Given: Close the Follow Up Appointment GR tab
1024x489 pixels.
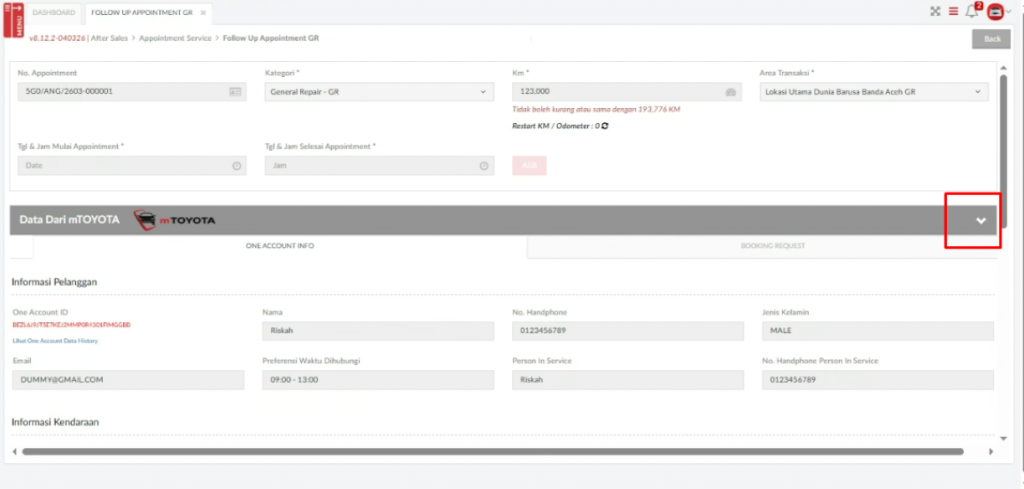Looking at the screenshot, I should tap(202, 12).
